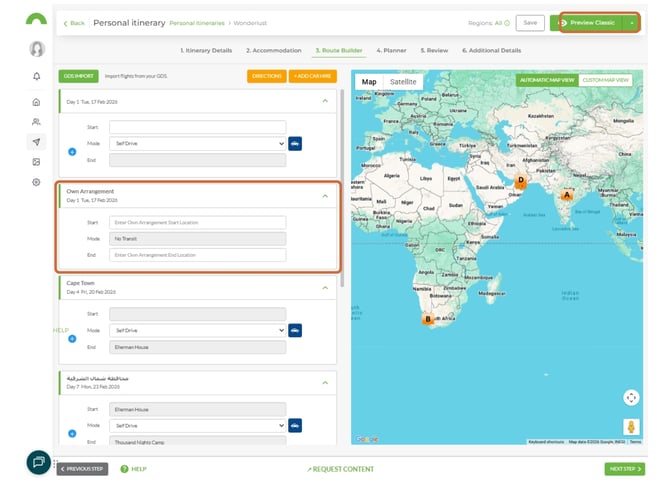Screen dimensions: 670x482
Task: Open notifications bell icon
Action: point(37,76)
